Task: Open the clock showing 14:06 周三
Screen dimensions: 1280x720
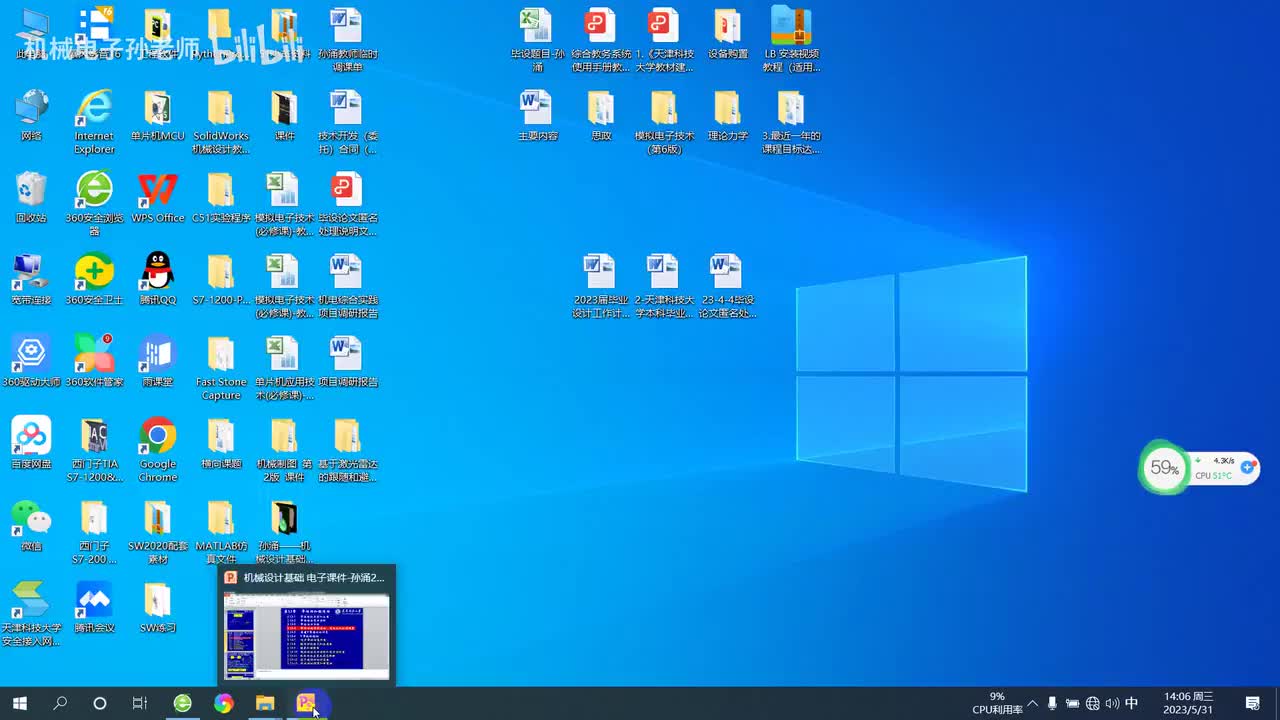Action: click(x=1188, y=703)
